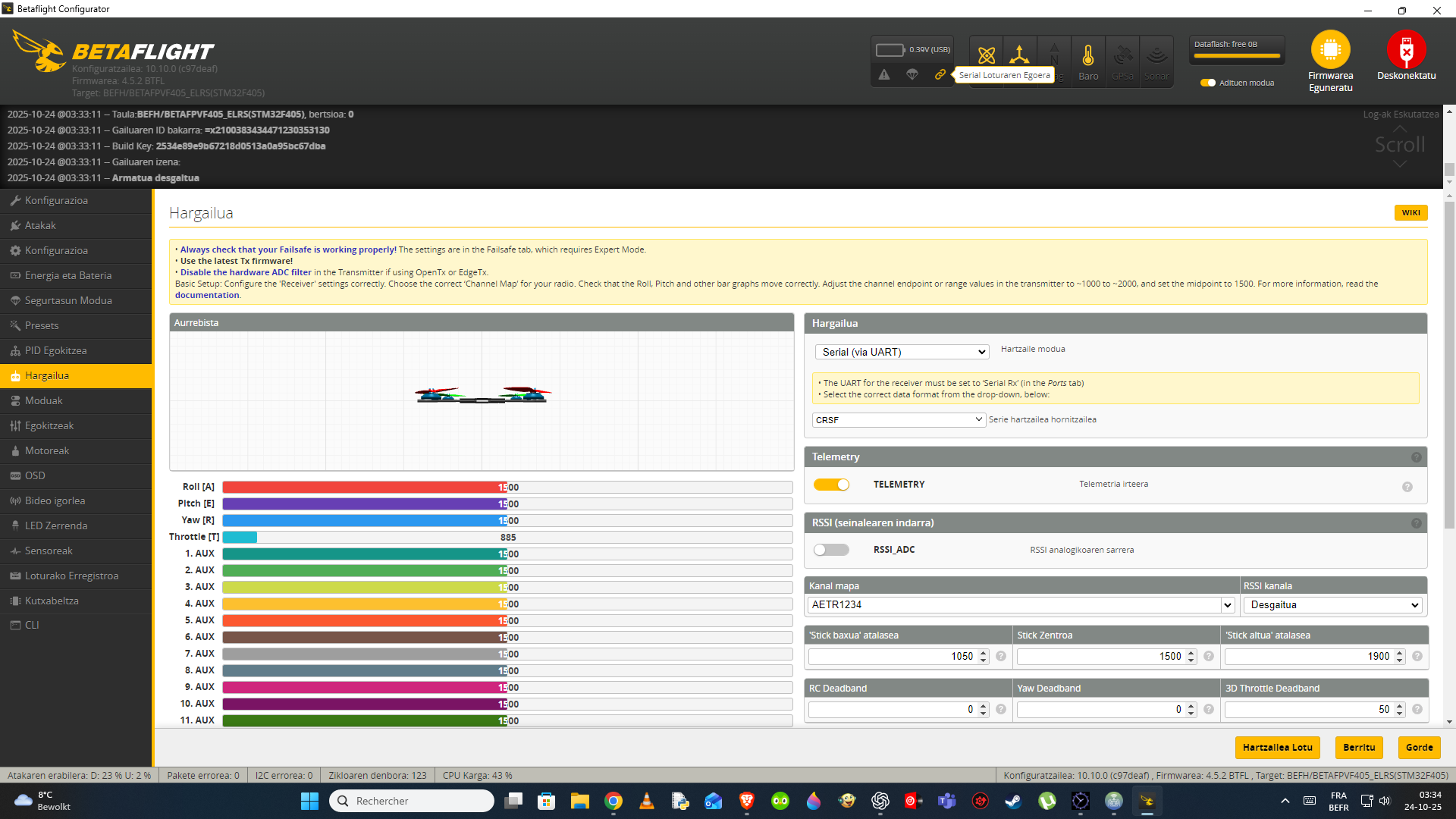
Task: Click the warning triangle status icon
Action: pyautogui.click(x=884, y=74)
